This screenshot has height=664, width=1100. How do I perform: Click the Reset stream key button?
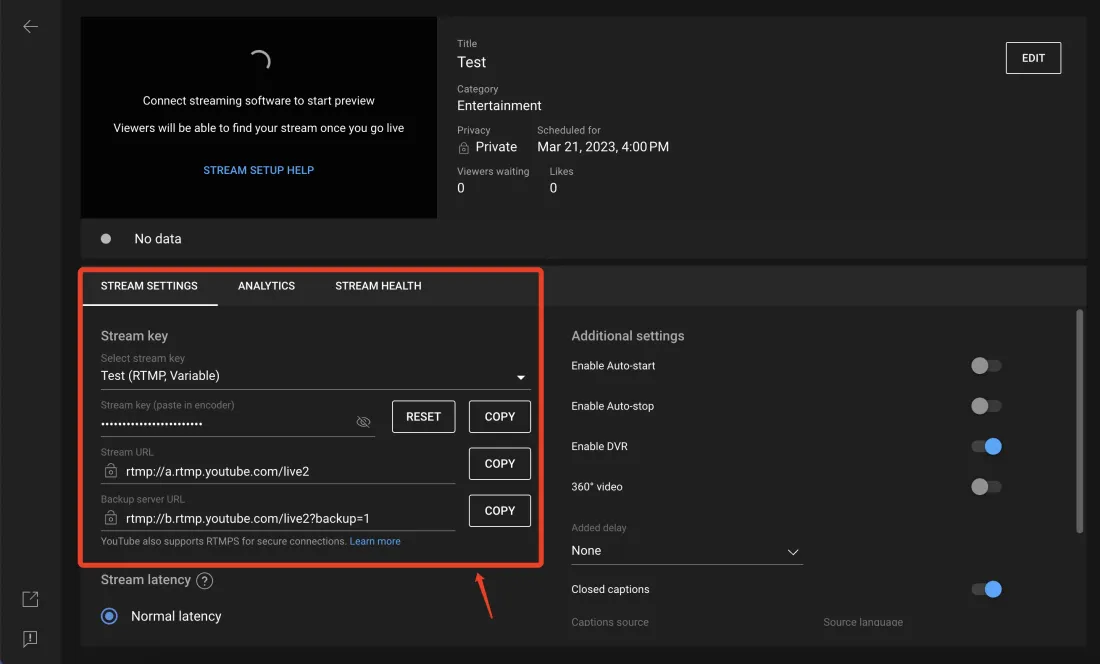pyautogui.click(x=423, y=417)
